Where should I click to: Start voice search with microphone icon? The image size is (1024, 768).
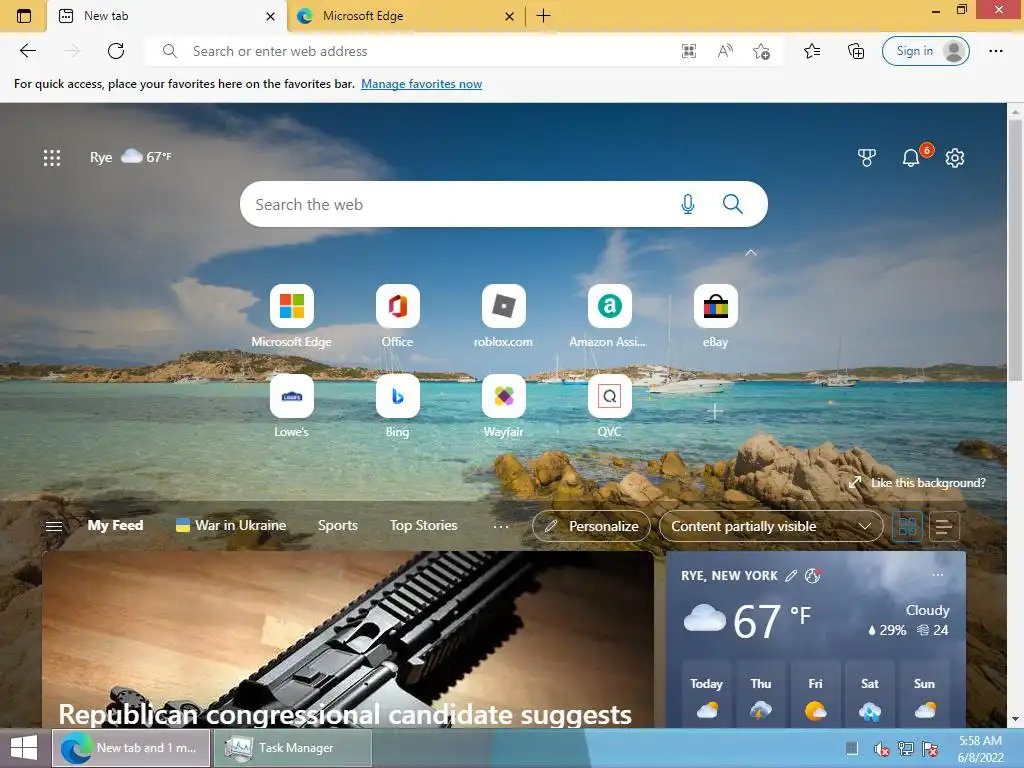[x=688, y=204]
